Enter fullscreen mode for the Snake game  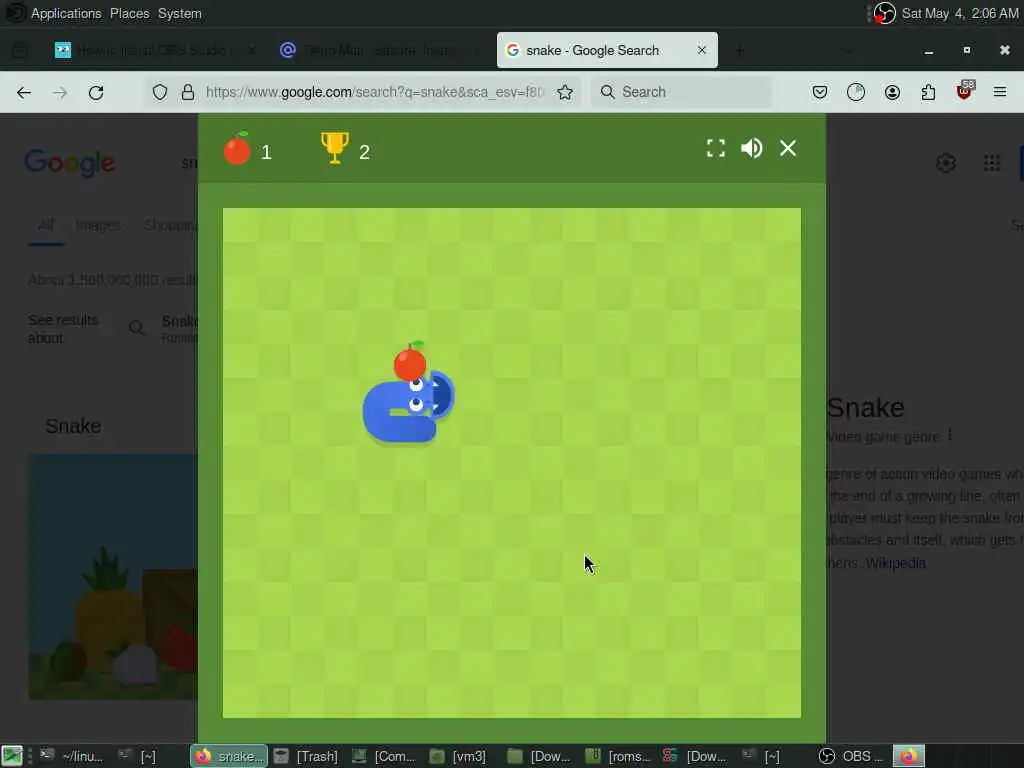point(716,148)
